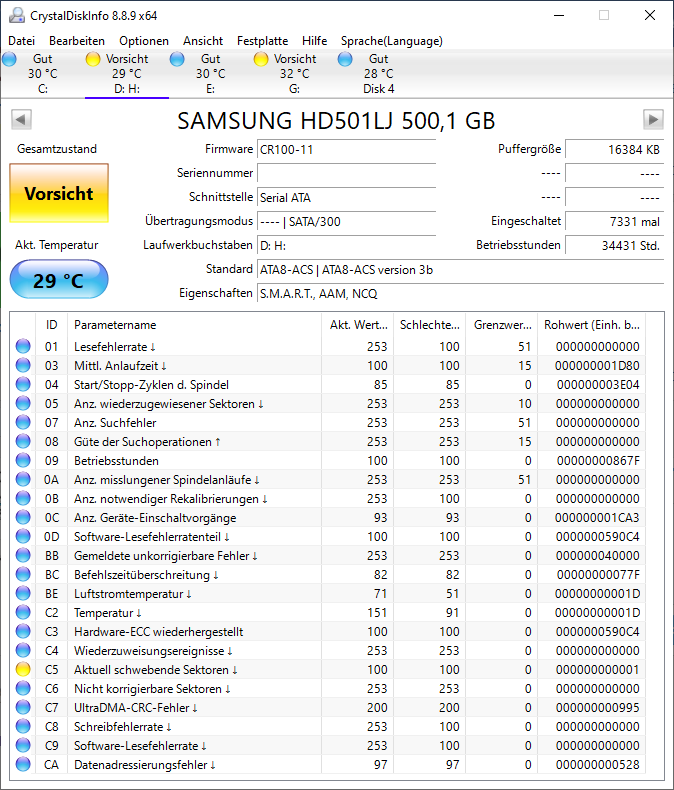Click the Eingeschaltet value 7331 mal
The width and height of the screenshot is (674, 790).
(x=614, y=222)
